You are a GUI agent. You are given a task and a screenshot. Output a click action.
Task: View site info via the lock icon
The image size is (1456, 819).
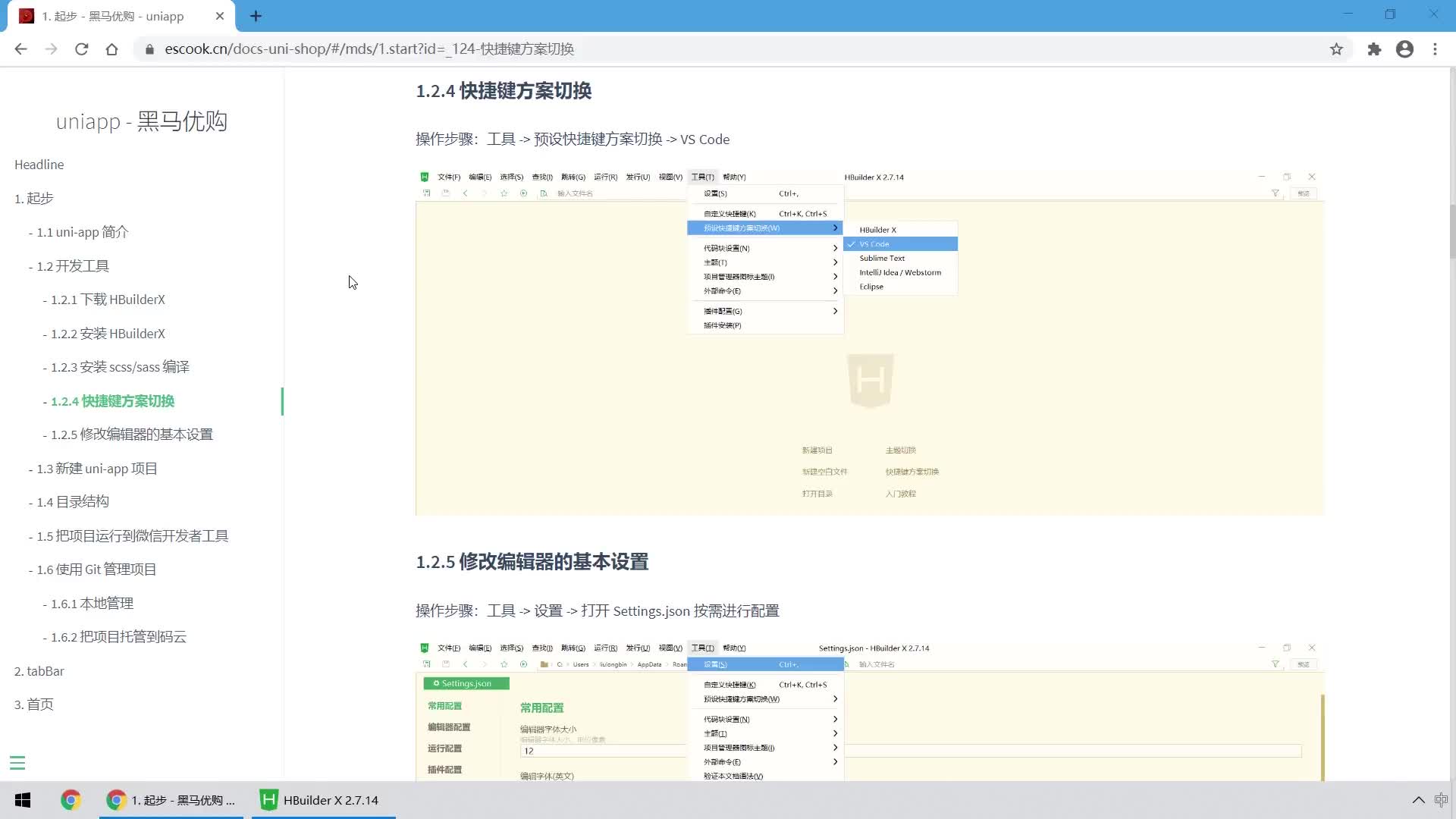[x=149, y=49]
